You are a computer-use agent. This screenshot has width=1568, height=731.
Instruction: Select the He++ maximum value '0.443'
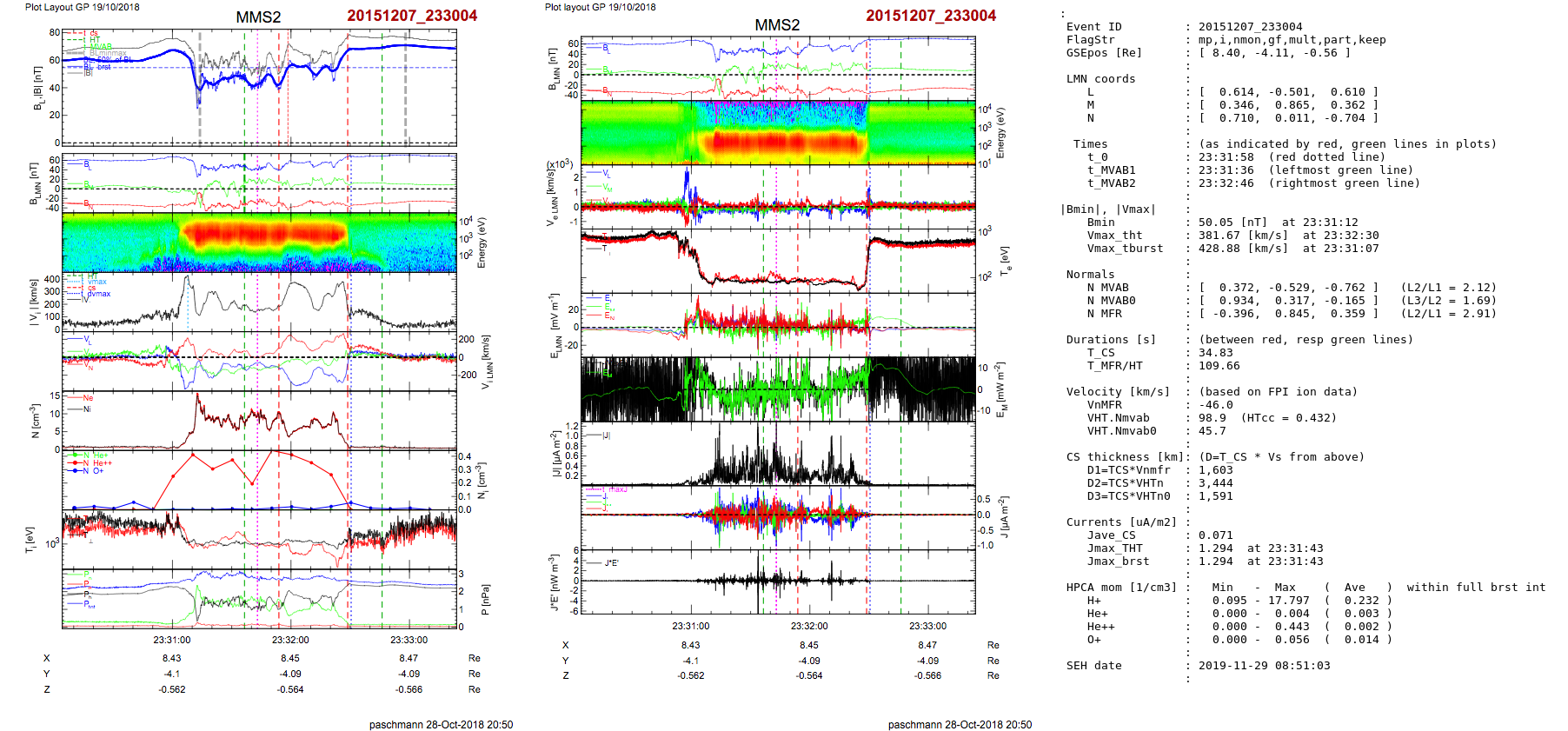1292,627
